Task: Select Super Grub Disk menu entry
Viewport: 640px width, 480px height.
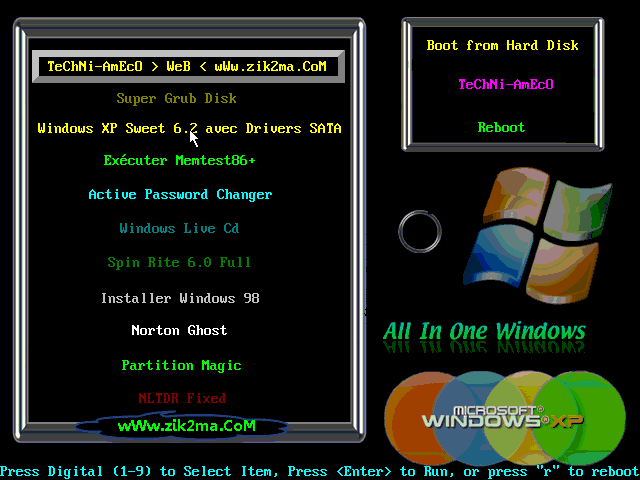Action: (176, 99)
